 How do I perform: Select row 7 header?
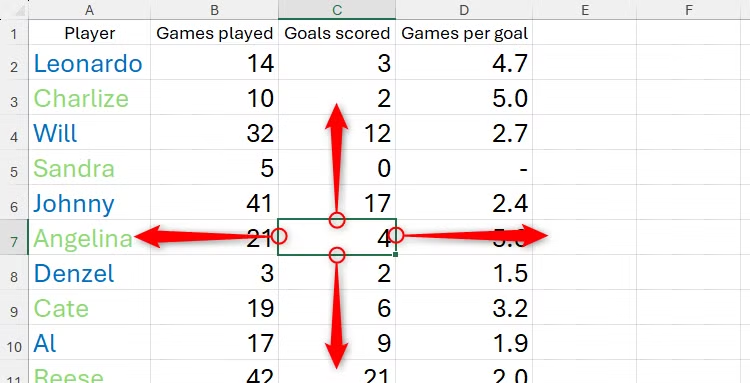coord(14,237)
